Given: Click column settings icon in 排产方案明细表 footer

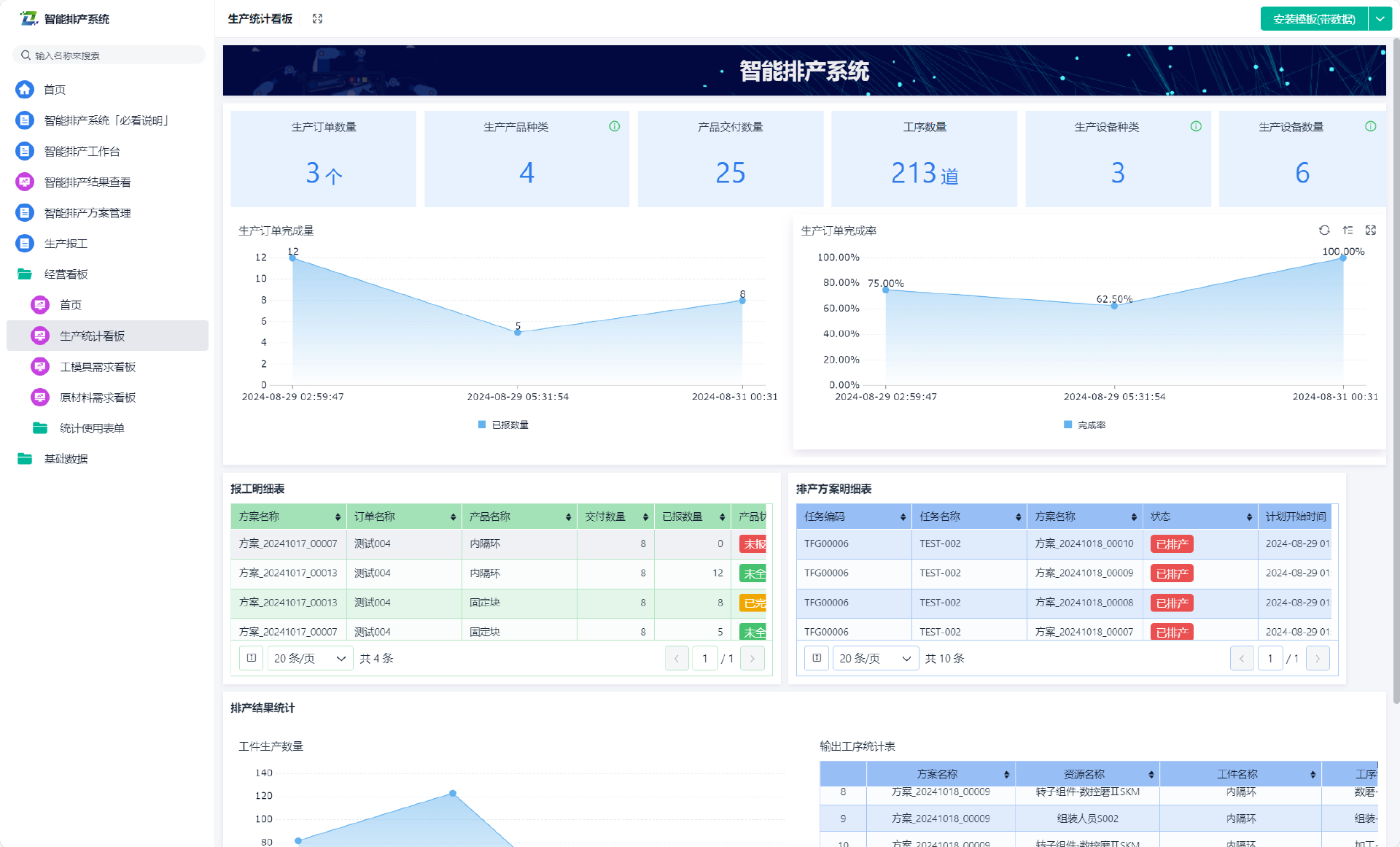Looking at the screenshot, I should pyautogui.click(x=817, y=658).
